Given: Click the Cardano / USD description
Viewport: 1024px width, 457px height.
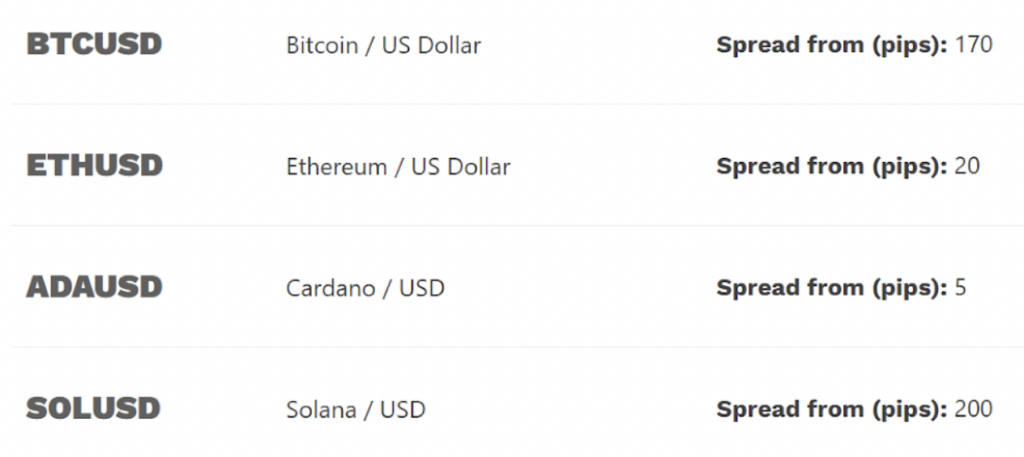Looking at the screenshot, I should click(365, 289).
